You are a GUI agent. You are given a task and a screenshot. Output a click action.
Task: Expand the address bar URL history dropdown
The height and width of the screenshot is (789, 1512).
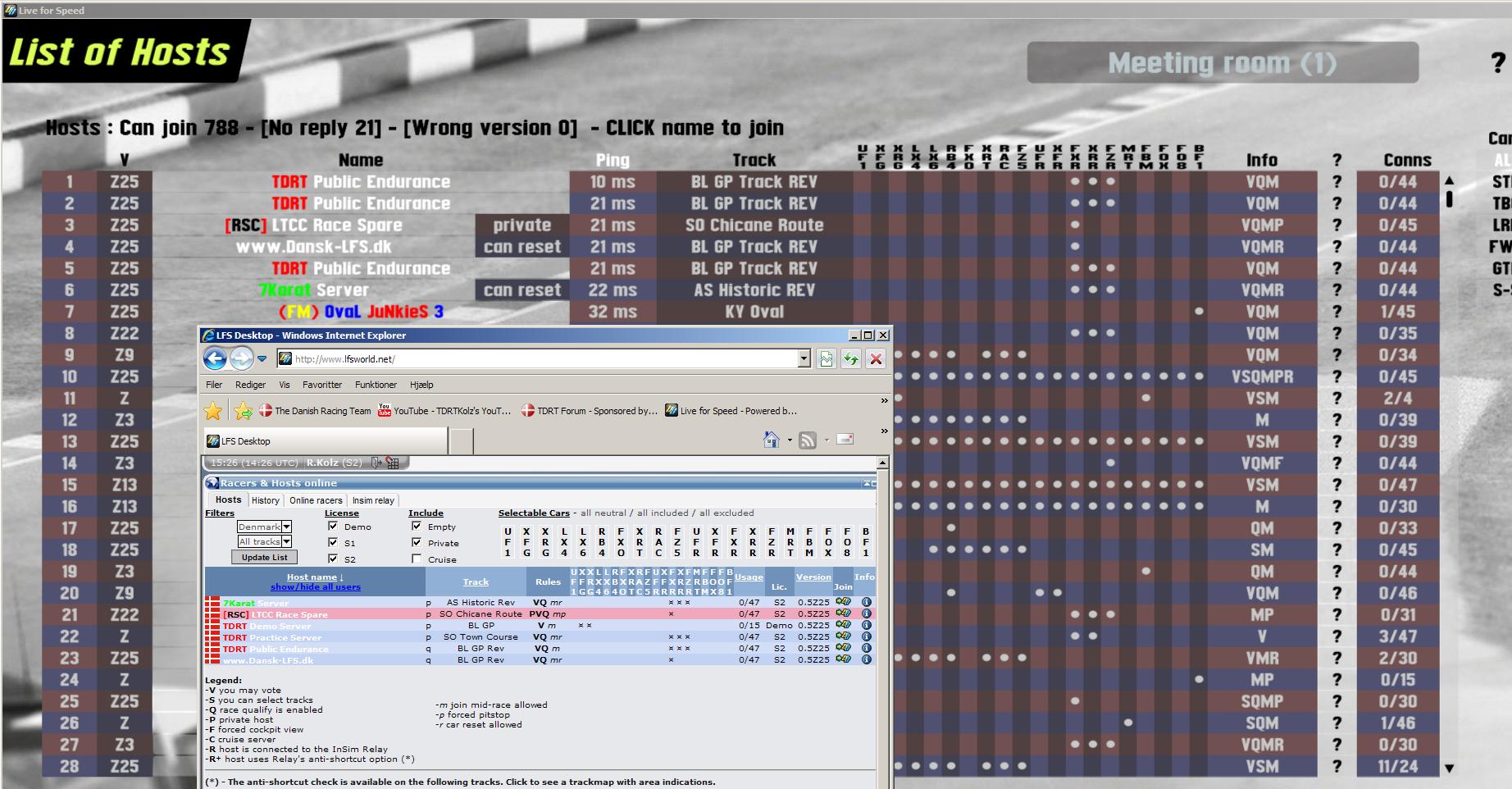(804, 358)
